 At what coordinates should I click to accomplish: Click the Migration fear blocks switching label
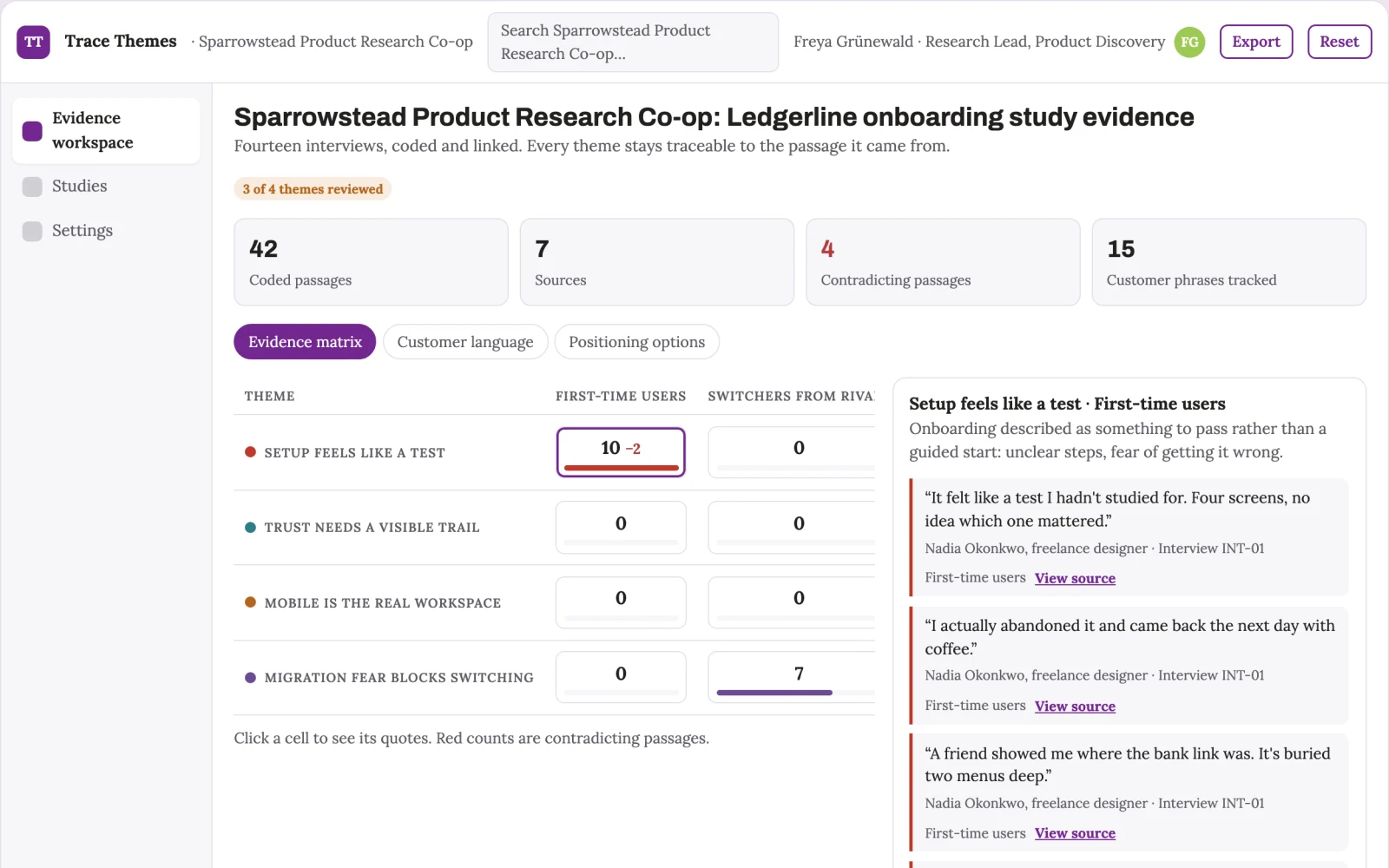(x=398, y=677)
